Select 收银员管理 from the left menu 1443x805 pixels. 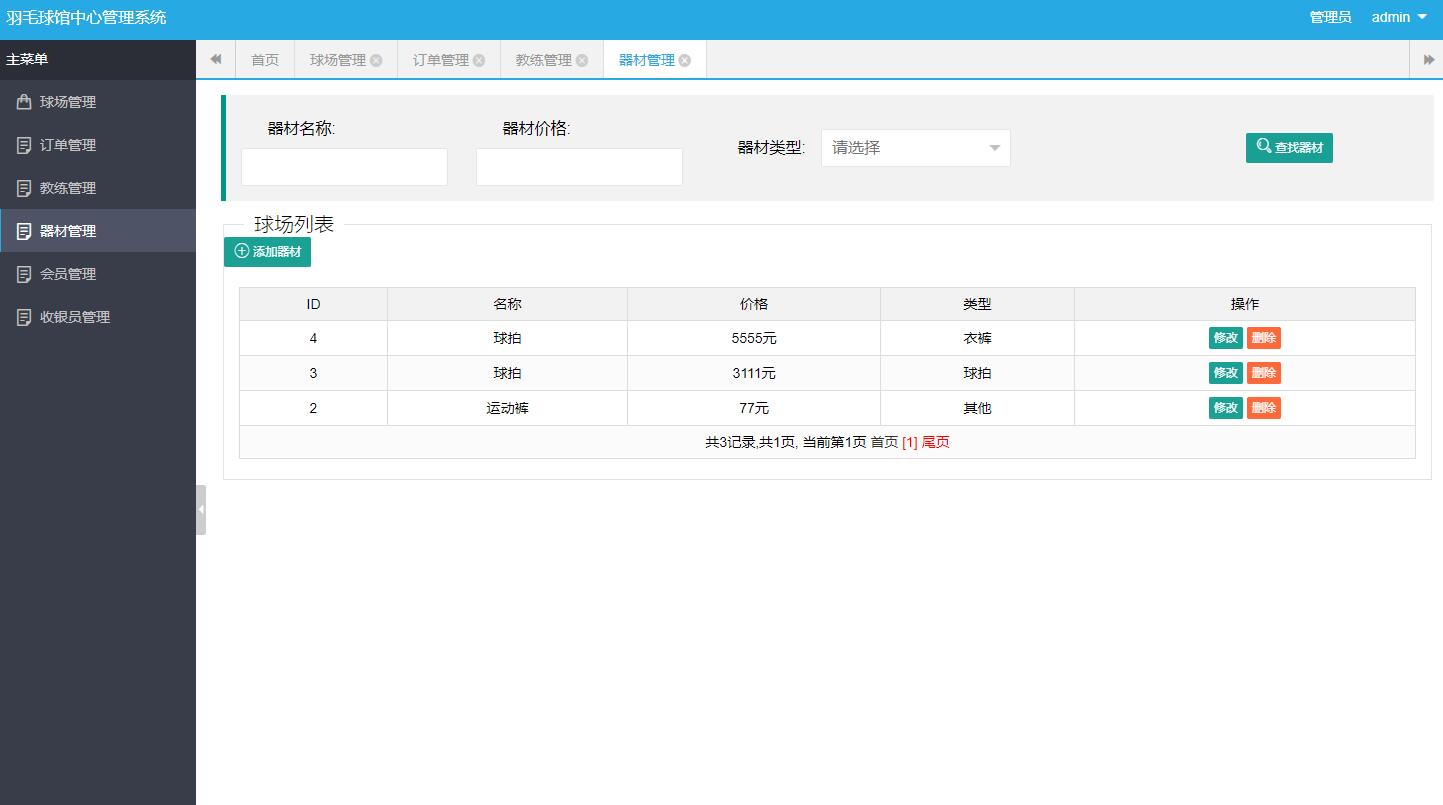click(76, 316)
